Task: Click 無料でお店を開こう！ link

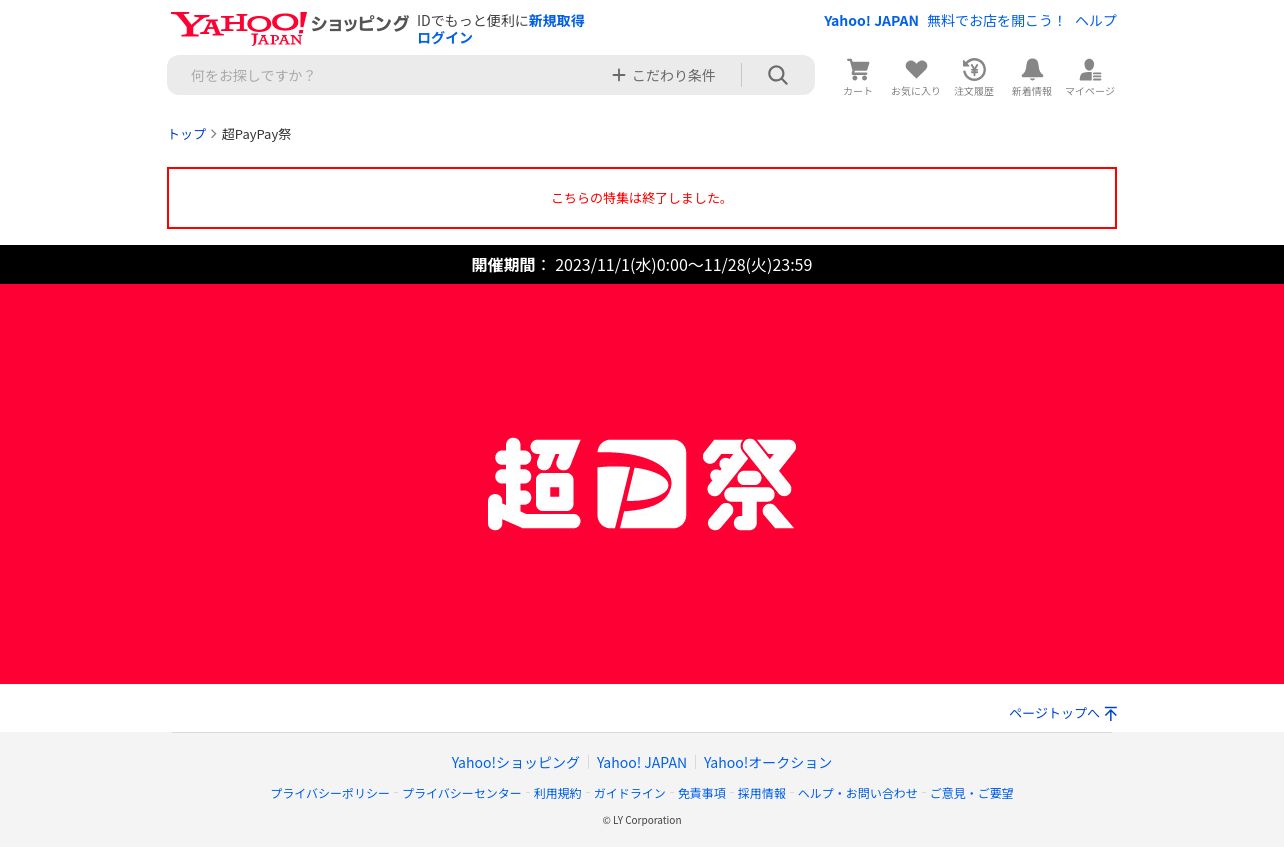Action: [x=997, y=21]
